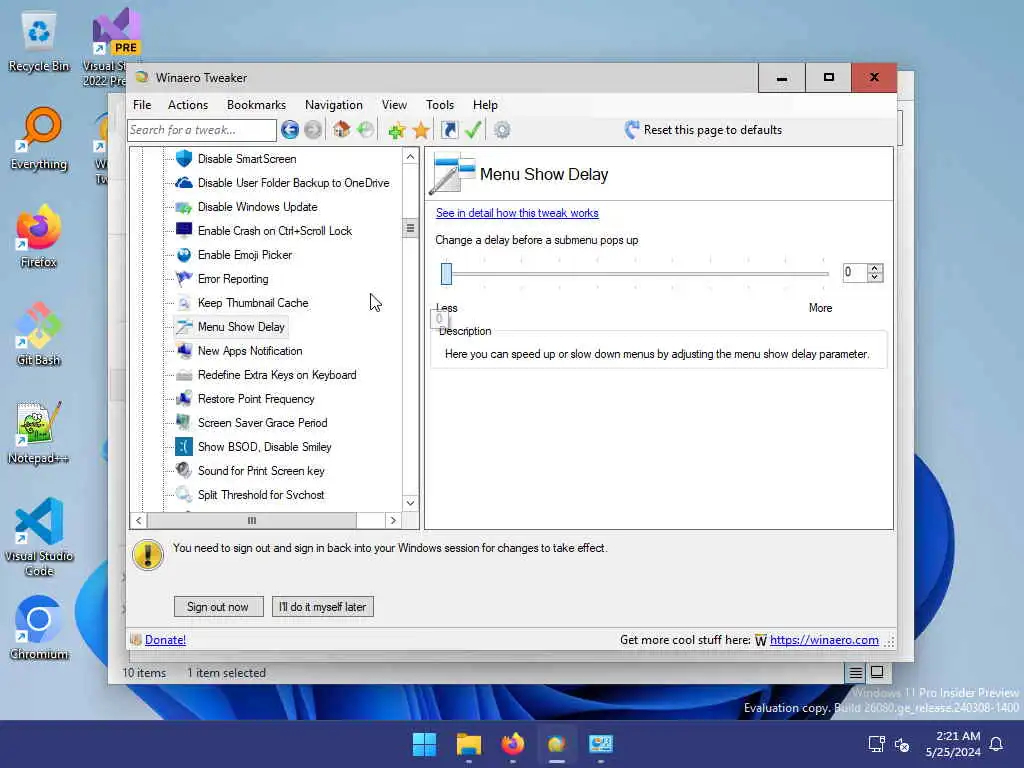Open 'See in detail how this tweak works' link
The image size is (1024, 768).
click(517, 213)
